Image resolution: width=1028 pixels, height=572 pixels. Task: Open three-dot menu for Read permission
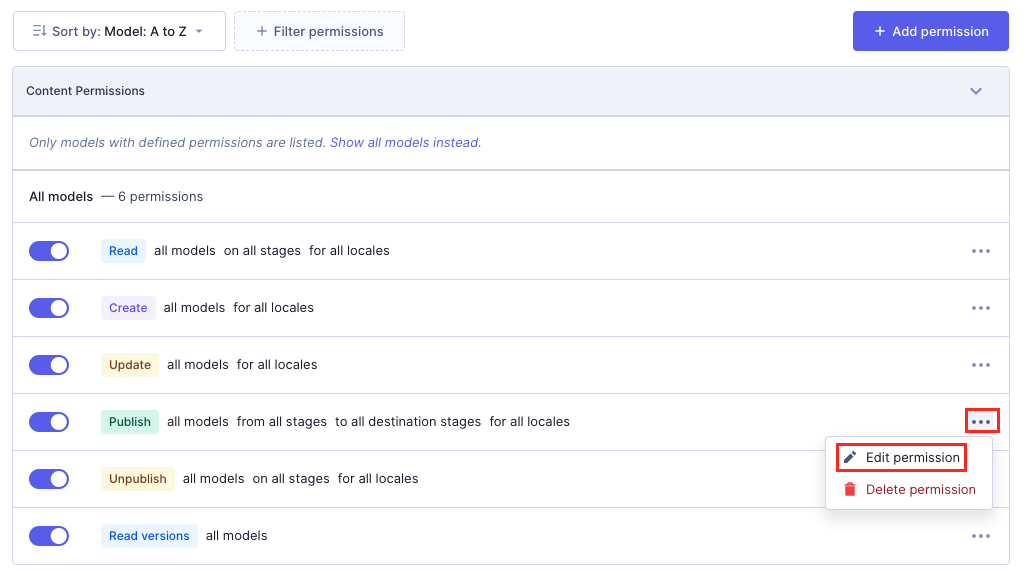980,251
